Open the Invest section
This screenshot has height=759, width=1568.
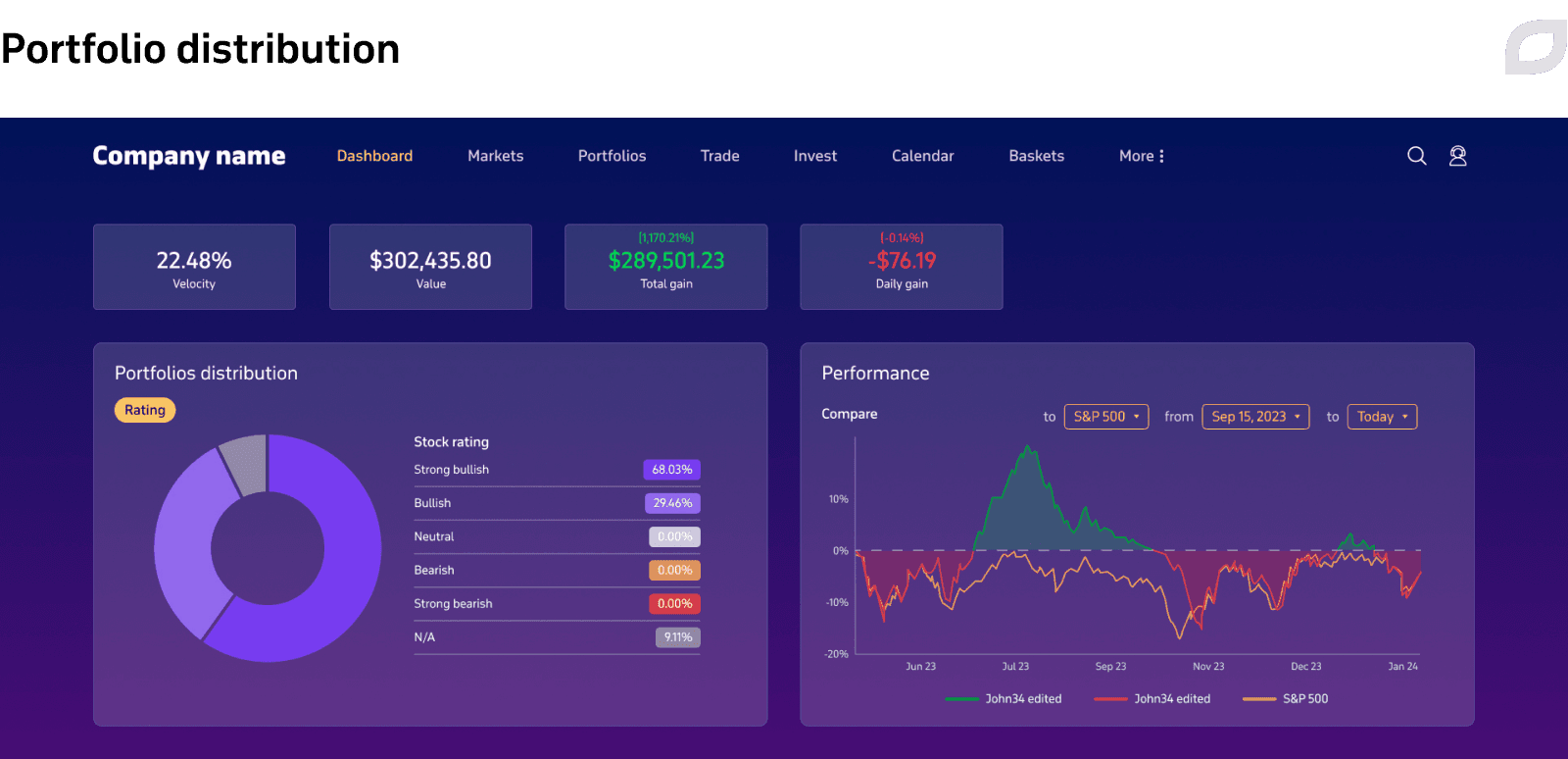(x=815, y=156)
